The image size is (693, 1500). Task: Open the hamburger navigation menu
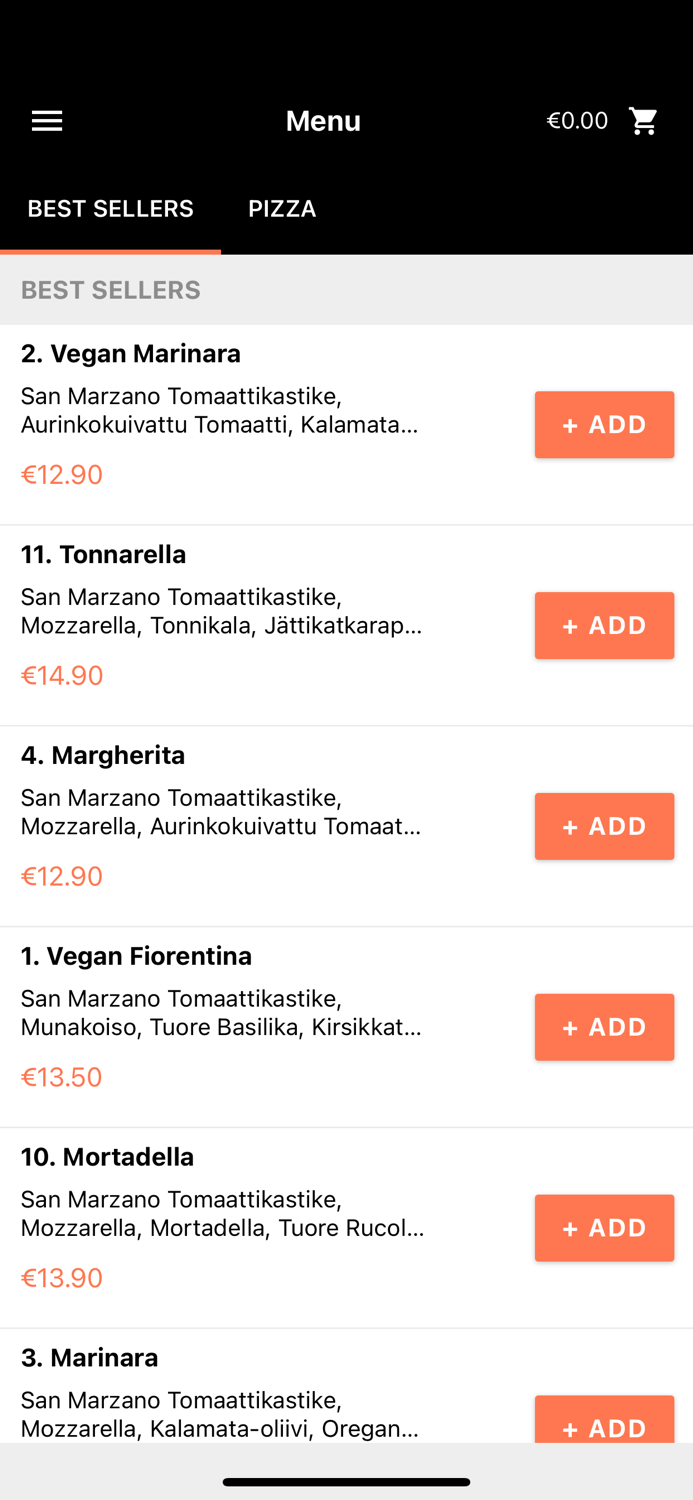[x=46, y=120]
